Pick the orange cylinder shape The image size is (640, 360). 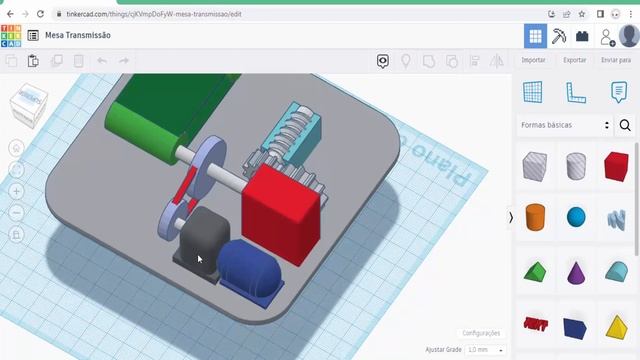click(x=535, y=217)
